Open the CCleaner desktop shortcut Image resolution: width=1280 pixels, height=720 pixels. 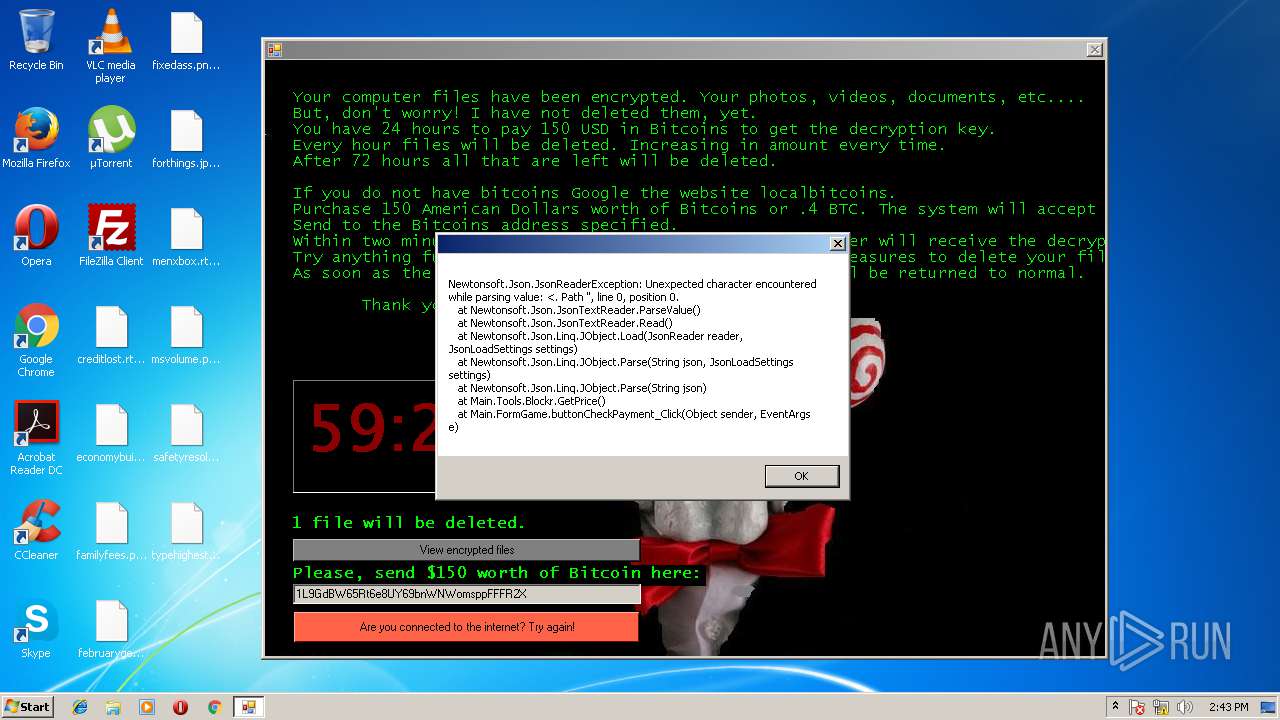[36, 530]
